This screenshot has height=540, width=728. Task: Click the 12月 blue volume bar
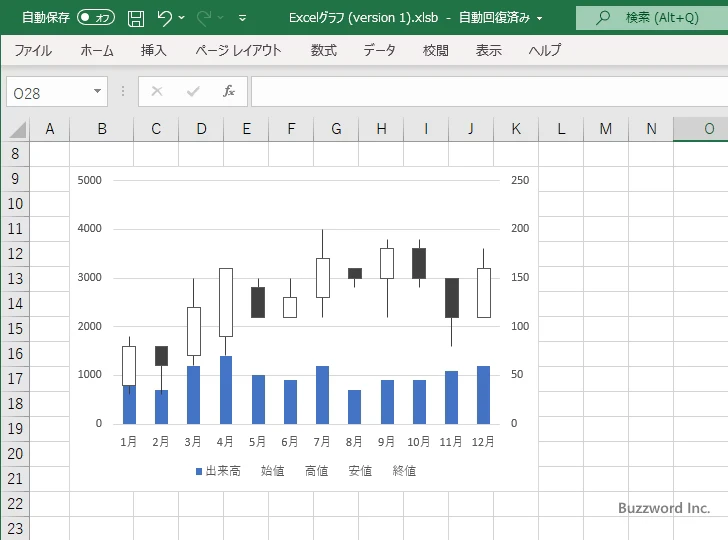(483, 395)
